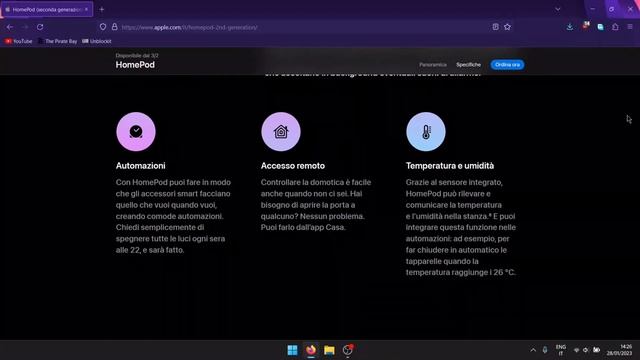
Task: Click the Temperatura e umidità heading
Action: pos(450,166)
